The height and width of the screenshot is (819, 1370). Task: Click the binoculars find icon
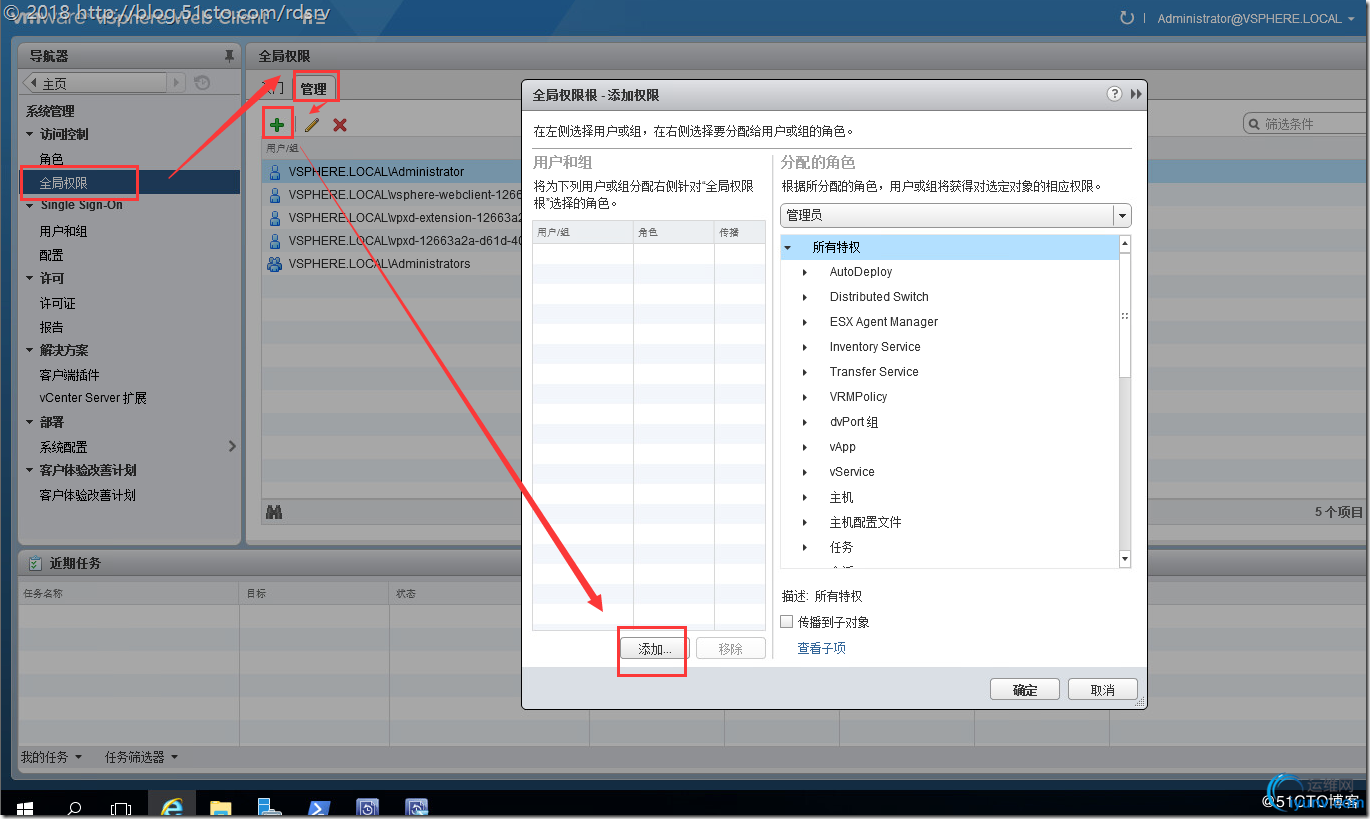274,512
